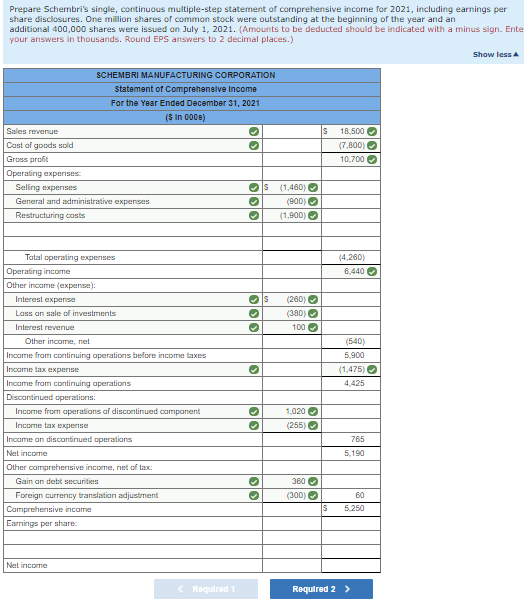Click green check beside Interest revenue label

tap(254, 327)
